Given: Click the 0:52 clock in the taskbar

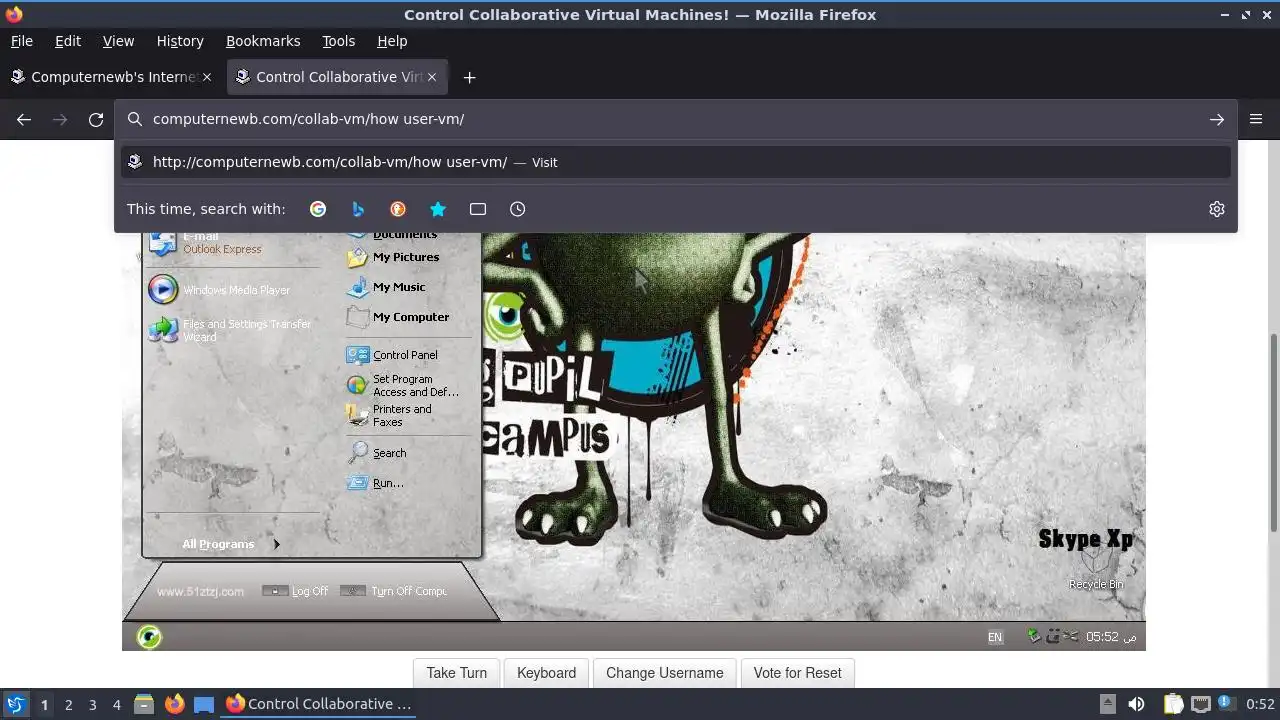Looking at the screenshot, I should (1260, 704).
